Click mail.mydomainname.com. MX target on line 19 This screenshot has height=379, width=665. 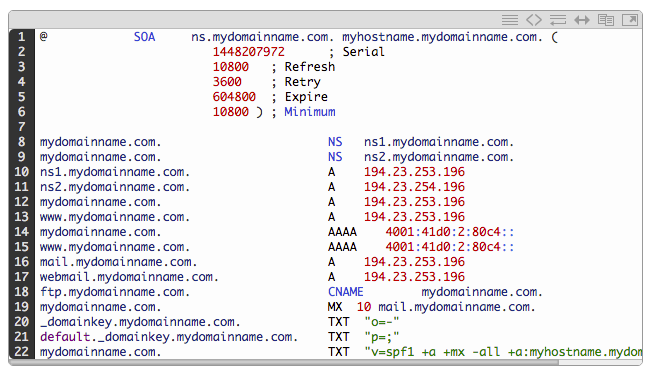pos(457,307)
